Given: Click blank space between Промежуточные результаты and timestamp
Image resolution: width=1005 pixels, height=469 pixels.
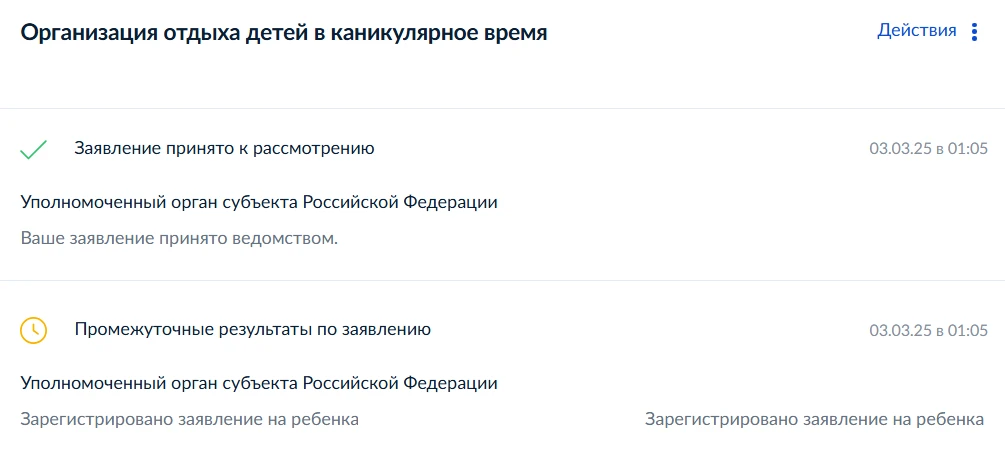Looking at the screenshot, I should [x=650, y=330].
